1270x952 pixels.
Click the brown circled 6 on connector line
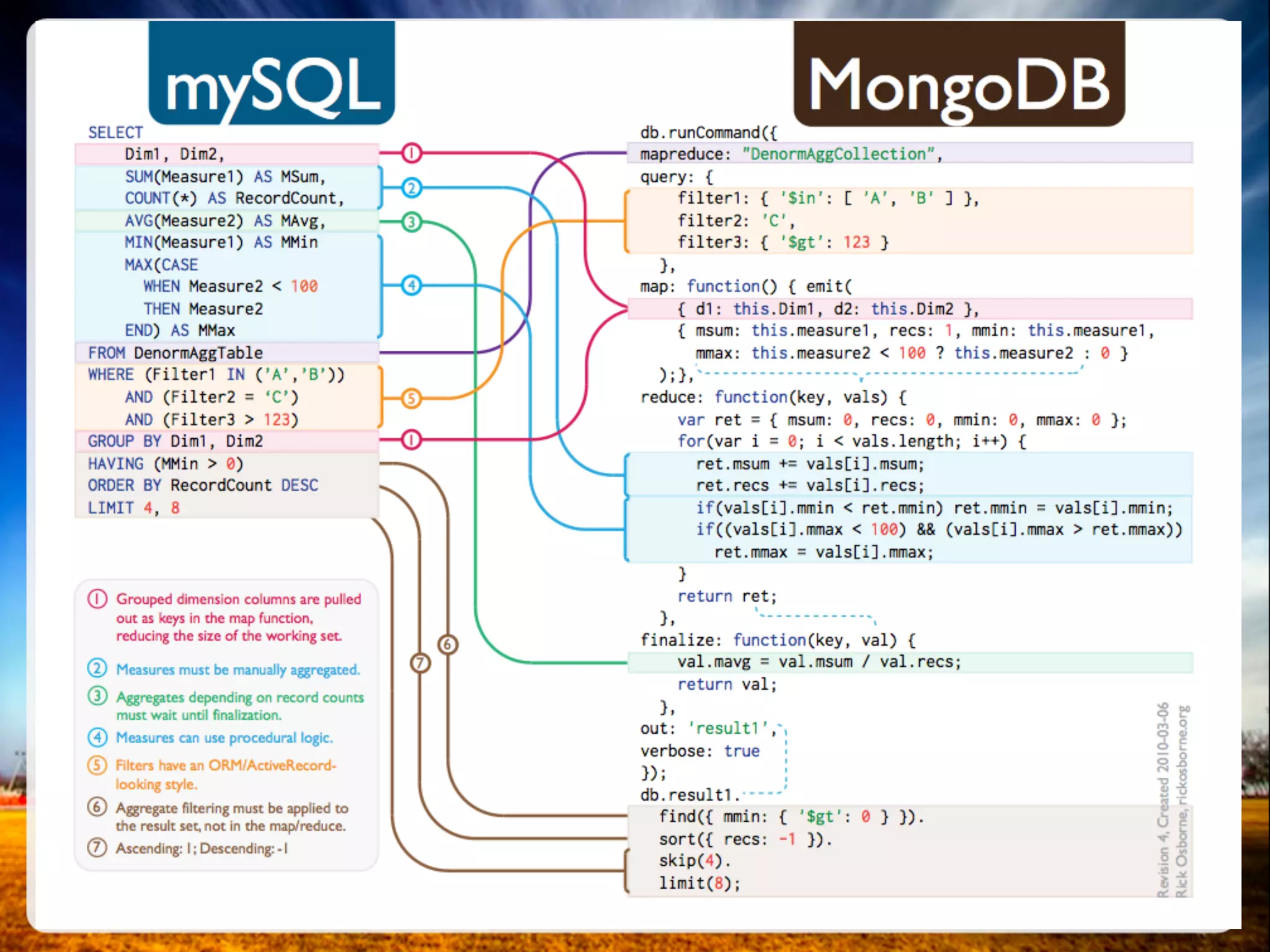pyautogui.click(x=448, y=645)
